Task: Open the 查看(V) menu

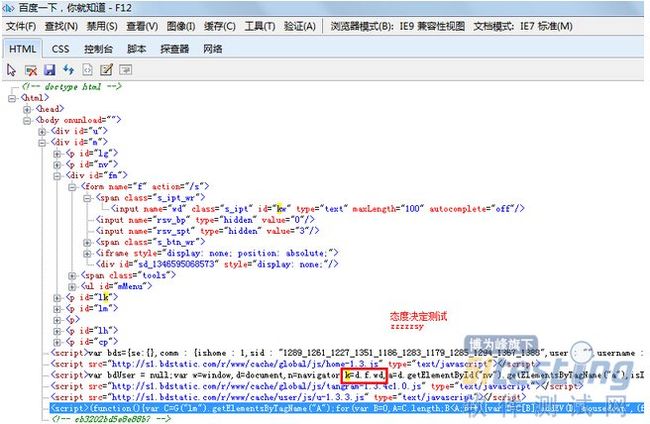Action: (142, 27)
